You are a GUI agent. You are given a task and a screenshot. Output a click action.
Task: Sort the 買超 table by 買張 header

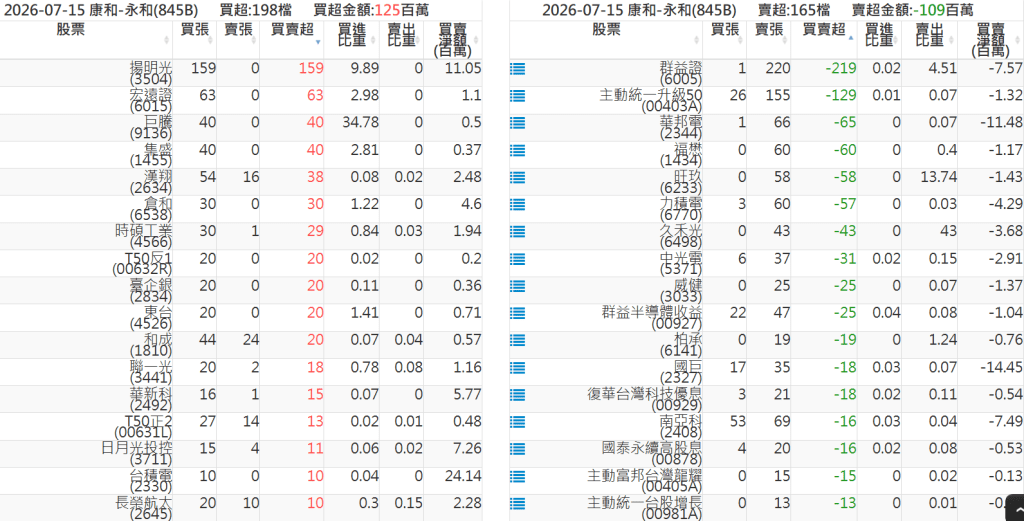[x=195, y=40]
